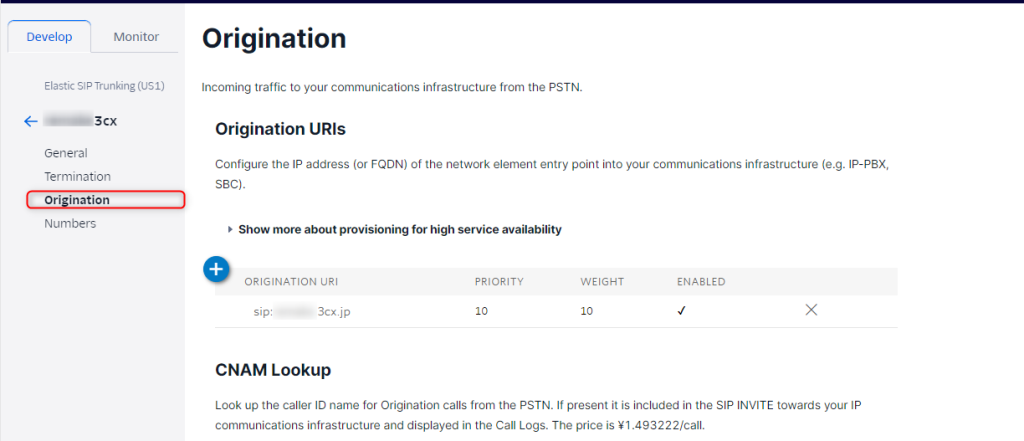1024x441 pixels.
Task: Click the priority value 10 in URI row
Action: (481, 311)
